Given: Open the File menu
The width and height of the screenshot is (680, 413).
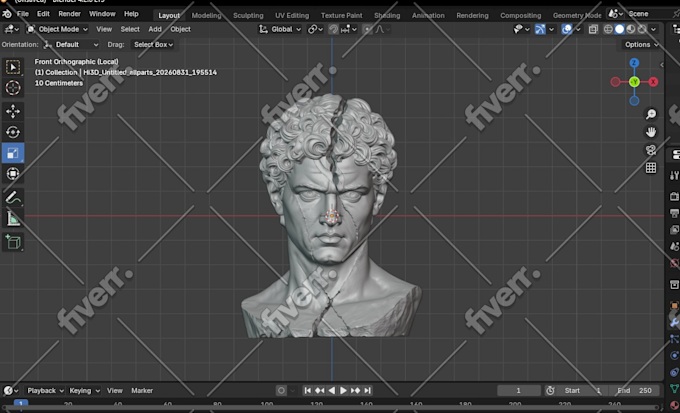Looking at the screenshot, I should click(23, 14).
